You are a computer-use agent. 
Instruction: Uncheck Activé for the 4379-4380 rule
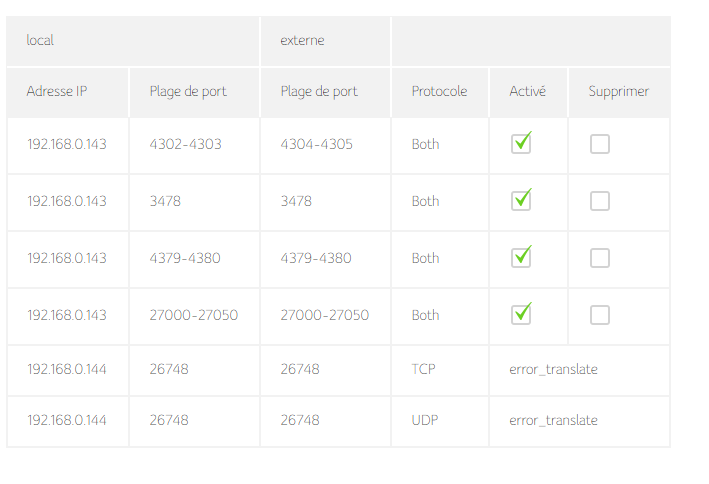pyautogui.click(x=521, y=258)
